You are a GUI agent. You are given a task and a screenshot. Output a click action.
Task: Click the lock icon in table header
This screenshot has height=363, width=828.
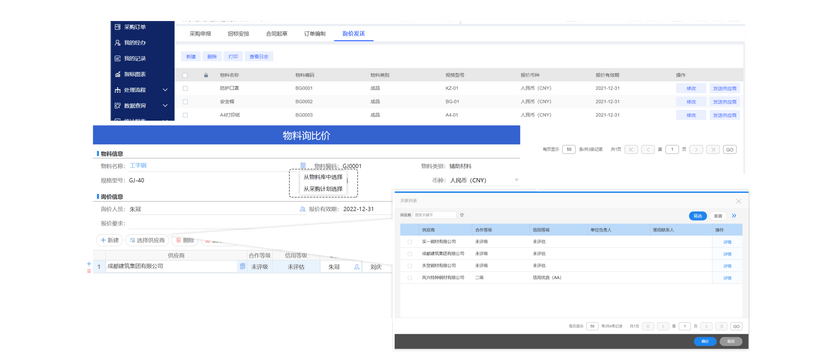click(206, 75)
